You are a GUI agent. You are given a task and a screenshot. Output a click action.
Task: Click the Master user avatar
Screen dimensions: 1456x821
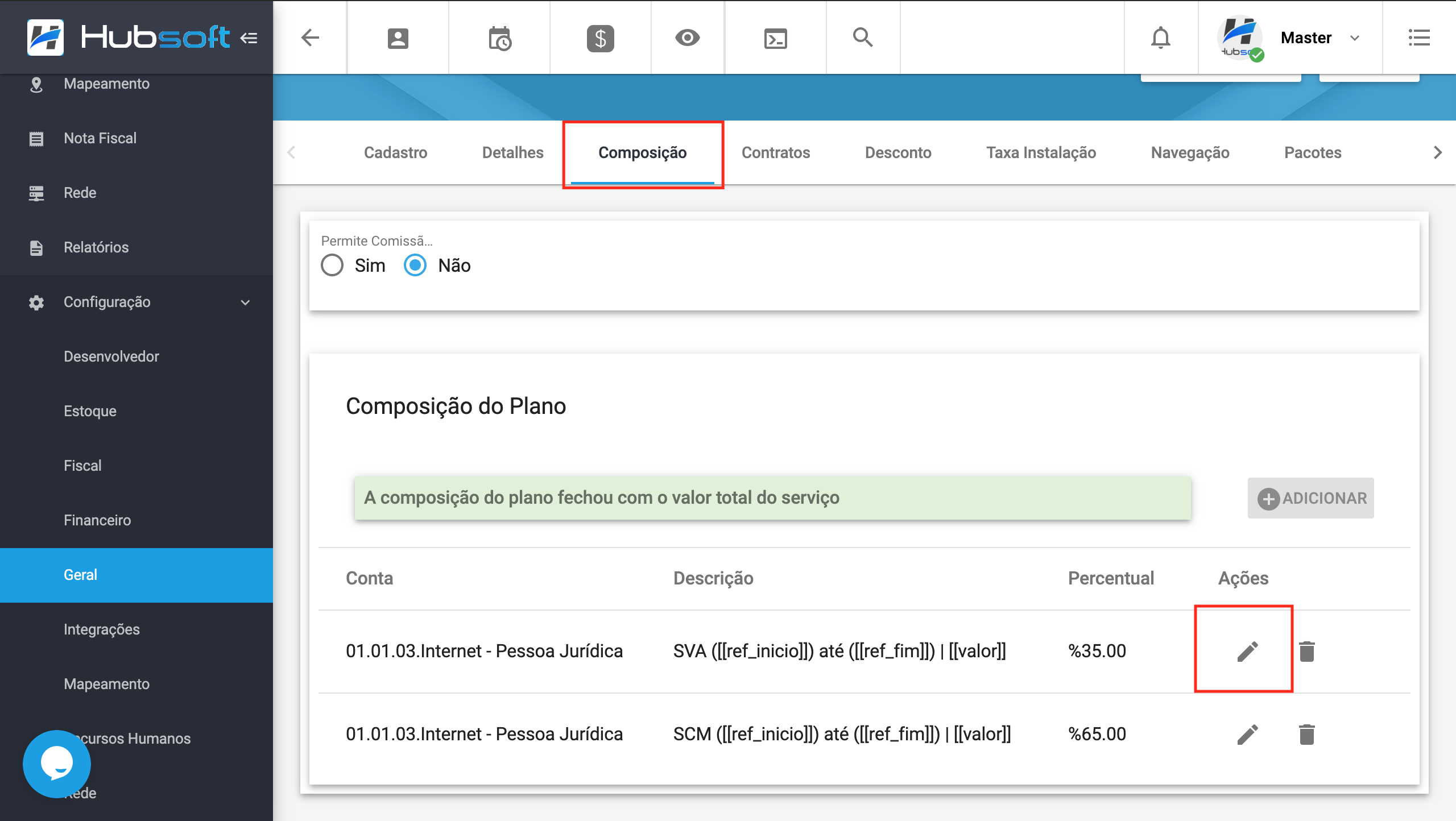1240,38
